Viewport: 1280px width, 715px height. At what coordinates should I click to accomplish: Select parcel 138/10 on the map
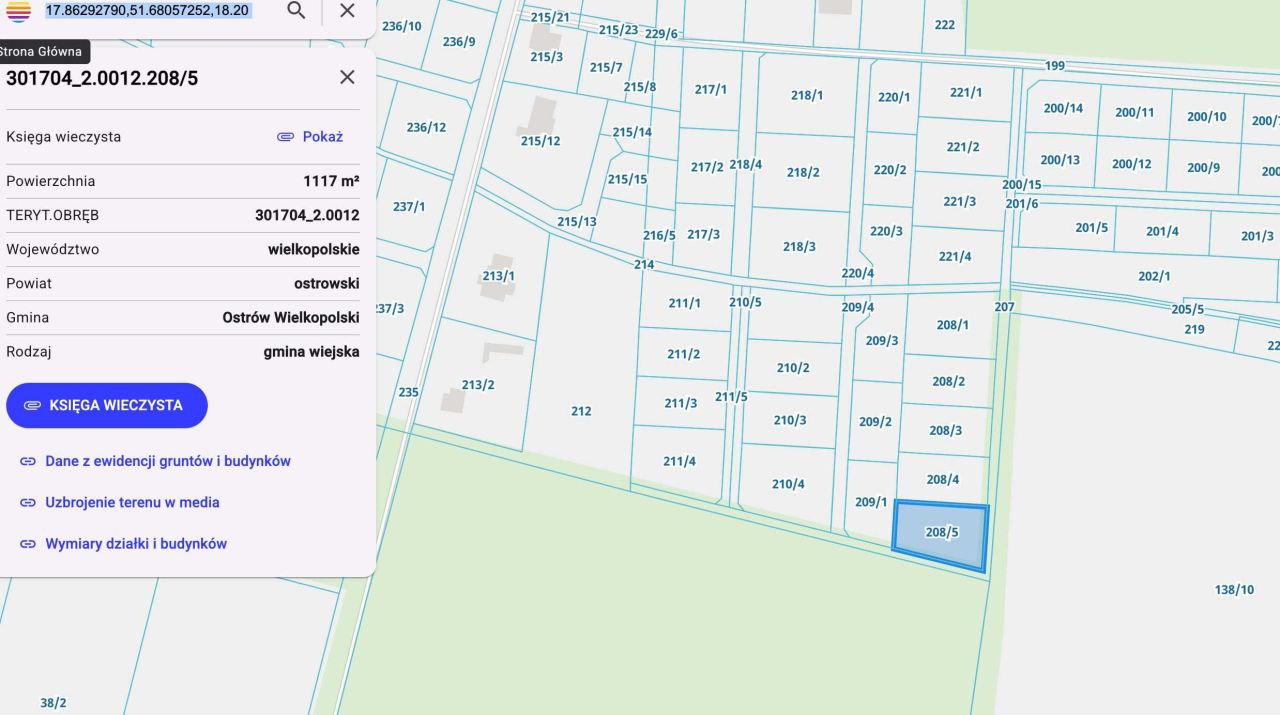point(1234,590)
